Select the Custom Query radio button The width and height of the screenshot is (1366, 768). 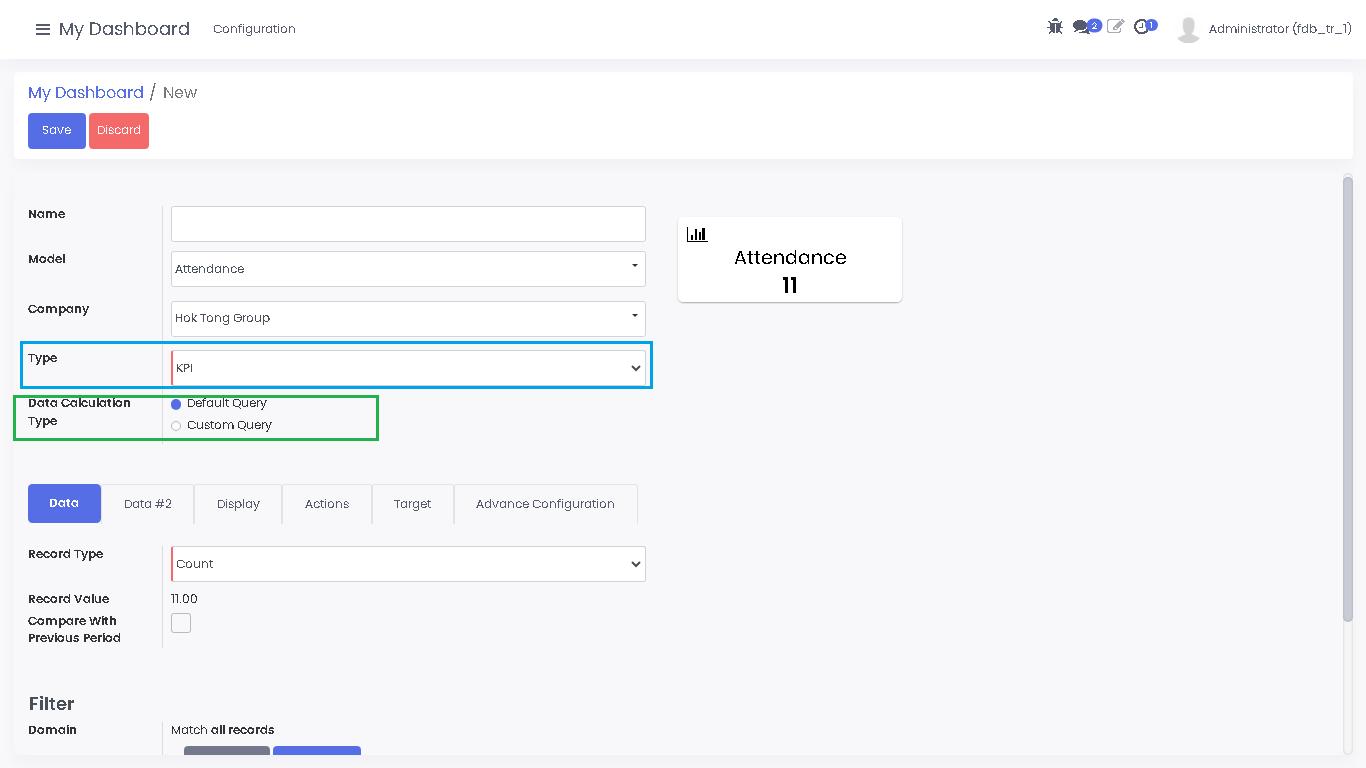click(176, 426)
